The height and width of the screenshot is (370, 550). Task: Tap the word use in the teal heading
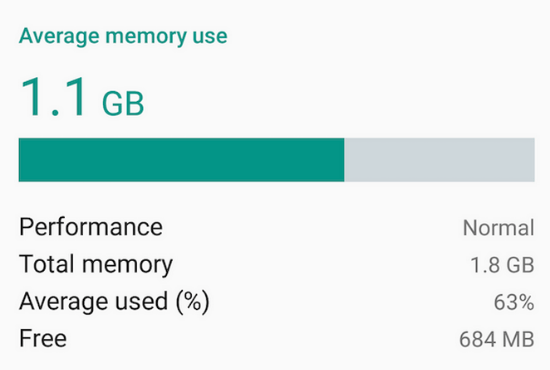tap(210, 37)
